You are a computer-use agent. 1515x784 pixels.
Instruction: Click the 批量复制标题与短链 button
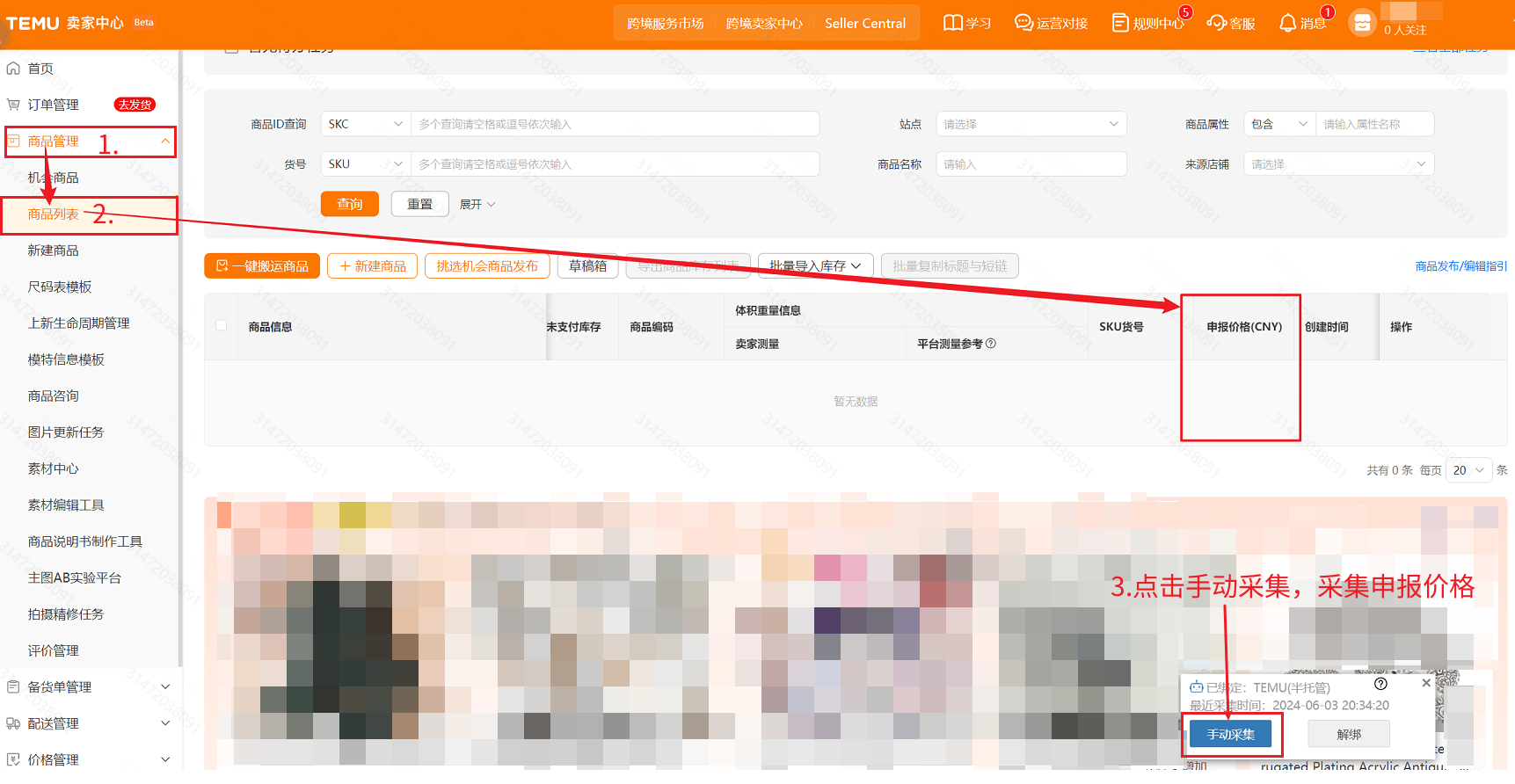click(950, 265)
